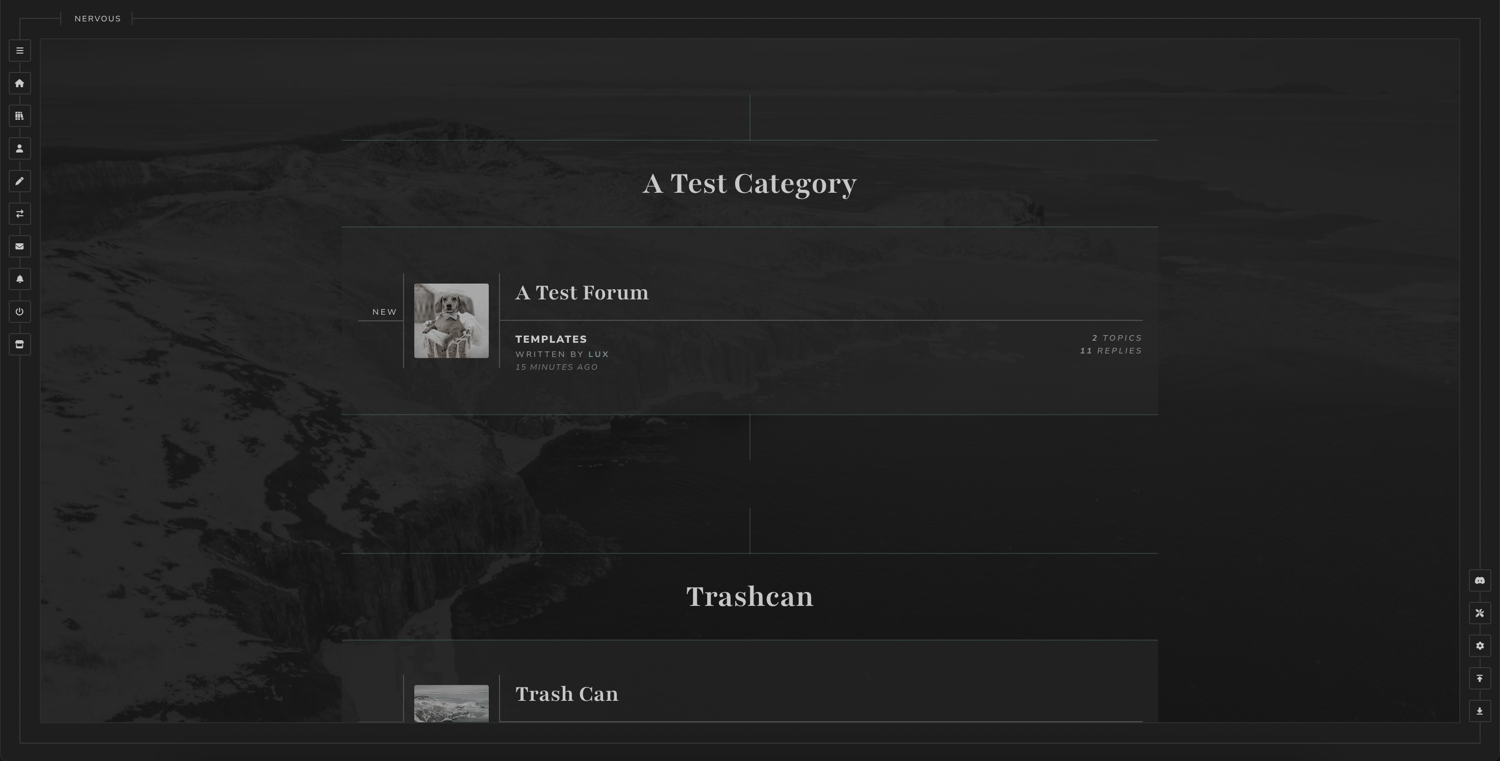Click the crossed tools icon

click(1480, 613)
